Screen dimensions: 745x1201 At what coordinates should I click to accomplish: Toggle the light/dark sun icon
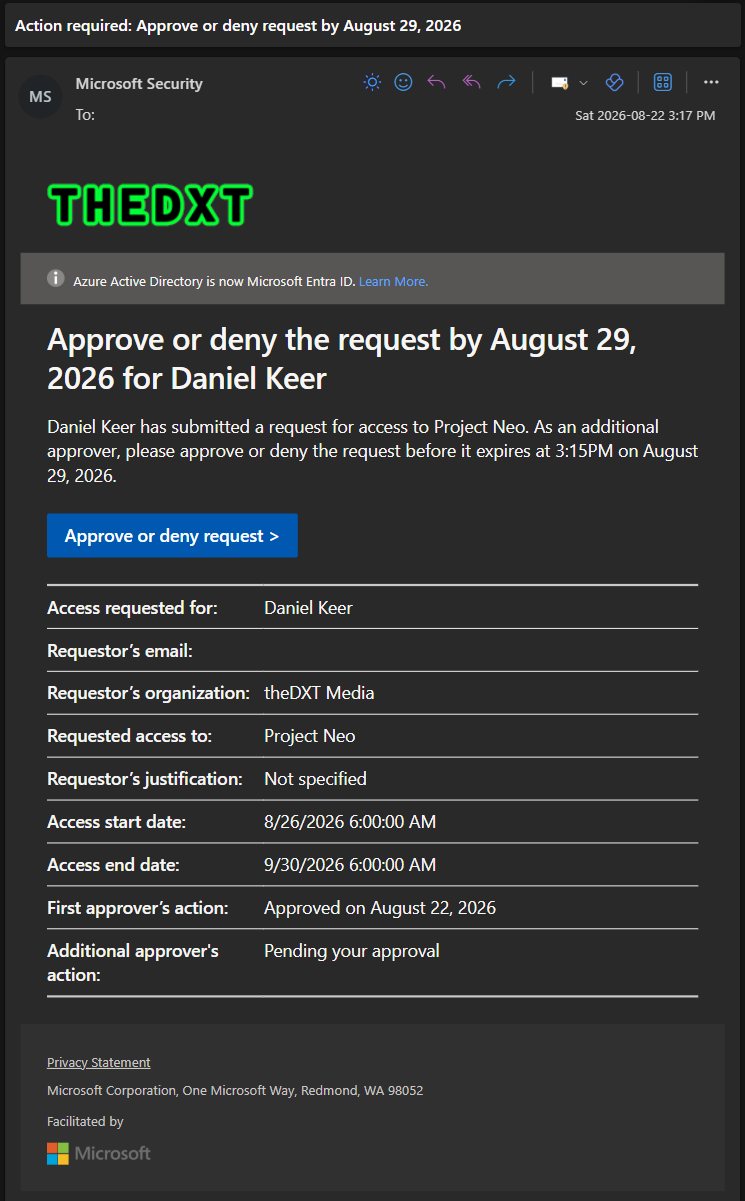point(372,82)
